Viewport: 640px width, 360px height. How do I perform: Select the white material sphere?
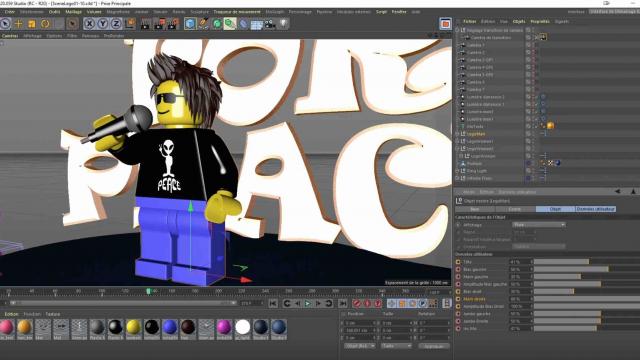point(242,327)
